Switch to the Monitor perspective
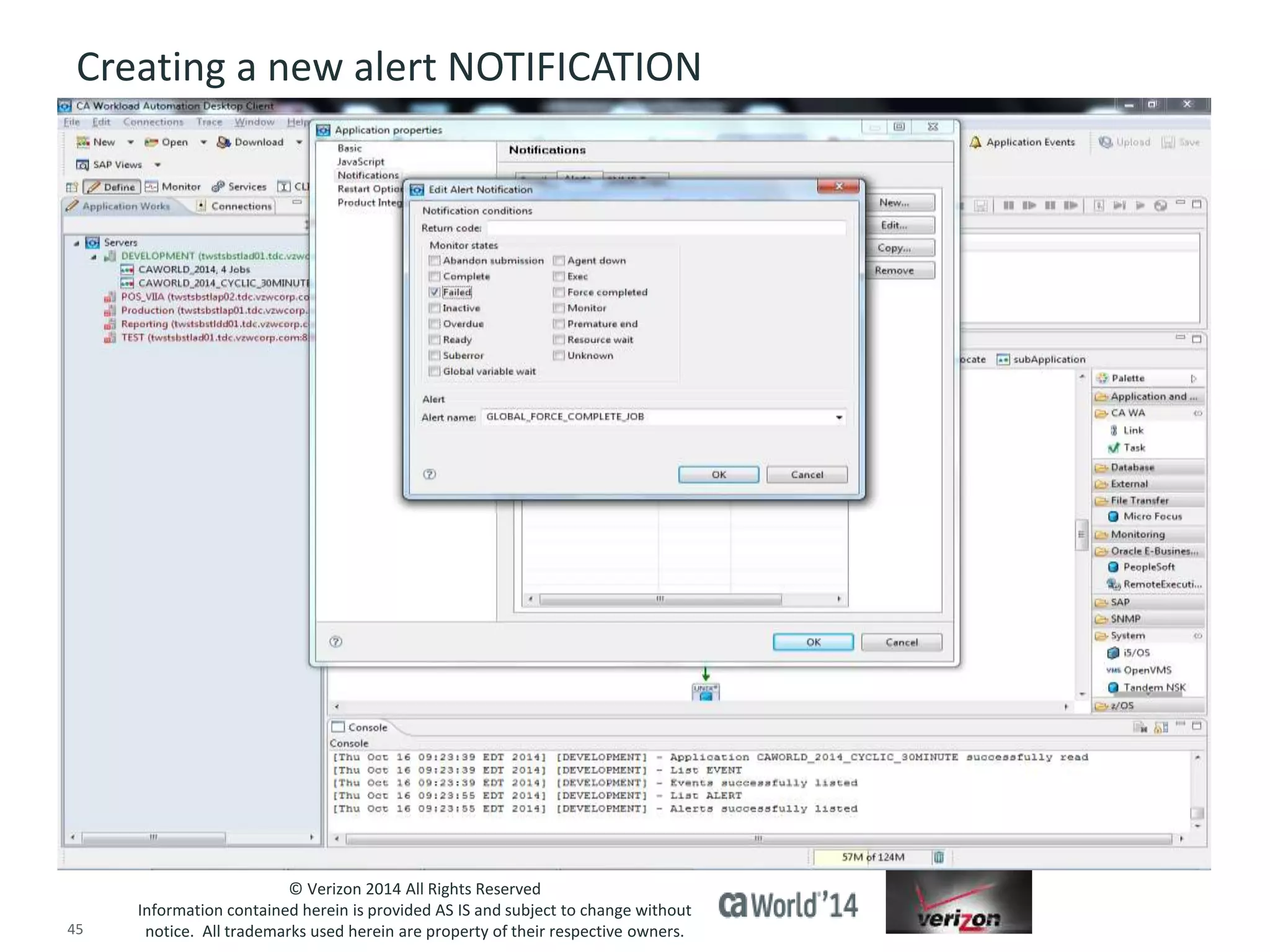Screen dimensions: 1270x952 pyautogui.click(x=173, y=187)
